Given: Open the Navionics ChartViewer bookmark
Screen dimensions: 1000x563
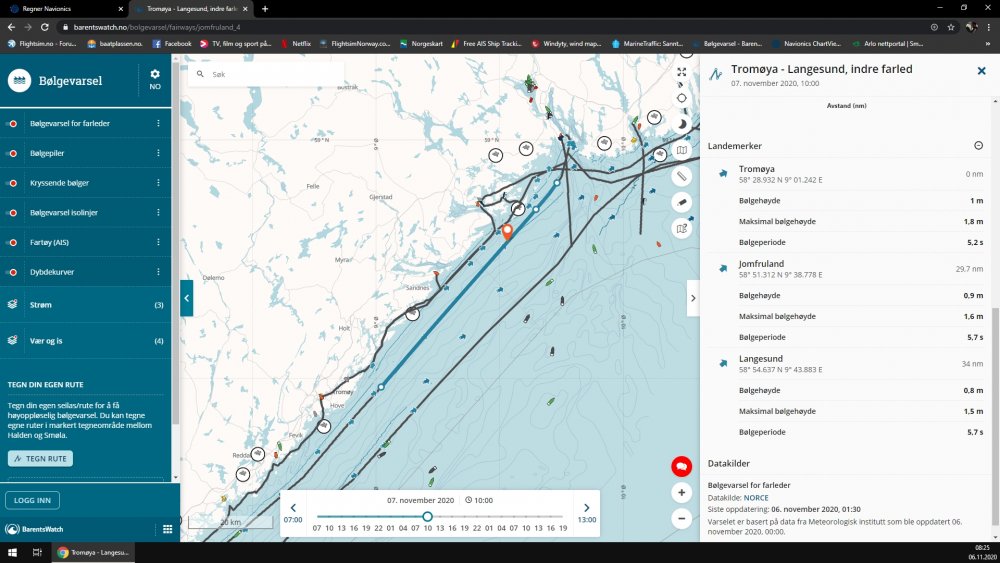Looking at the screenshot, I should point(806,43).
